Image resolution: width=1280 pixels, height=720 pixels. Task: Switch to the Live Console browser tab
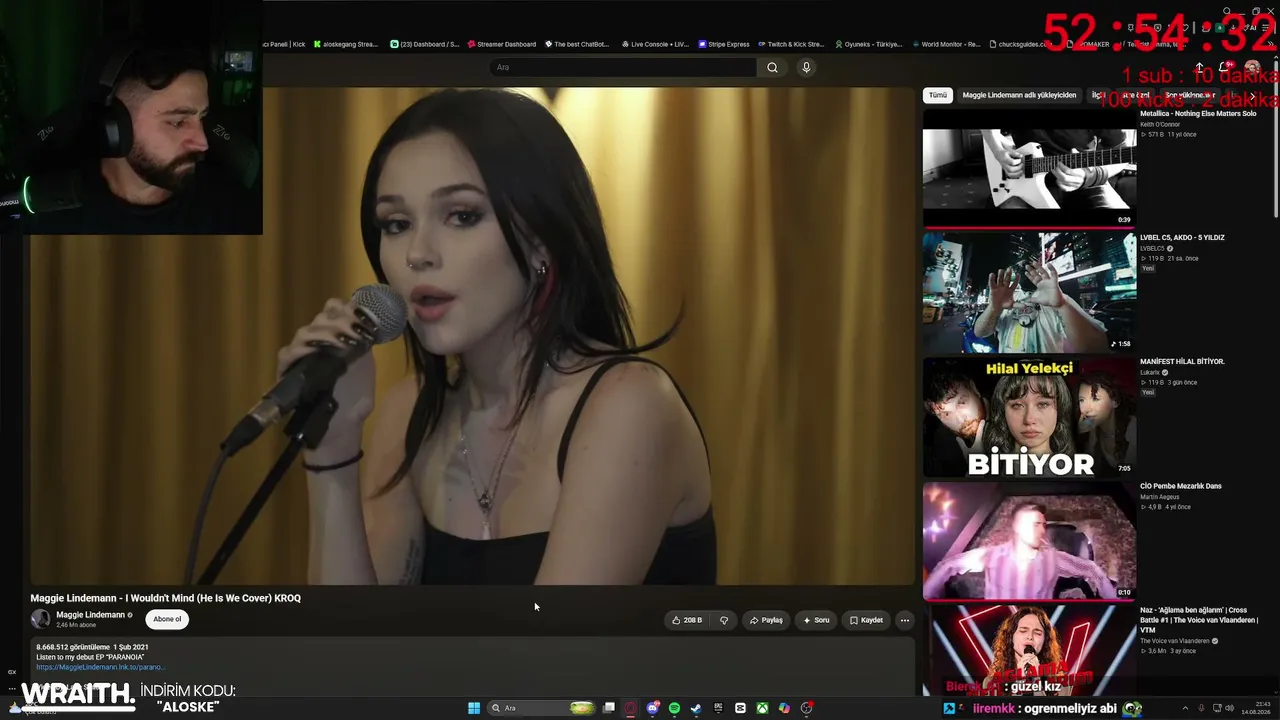[655, 44]
